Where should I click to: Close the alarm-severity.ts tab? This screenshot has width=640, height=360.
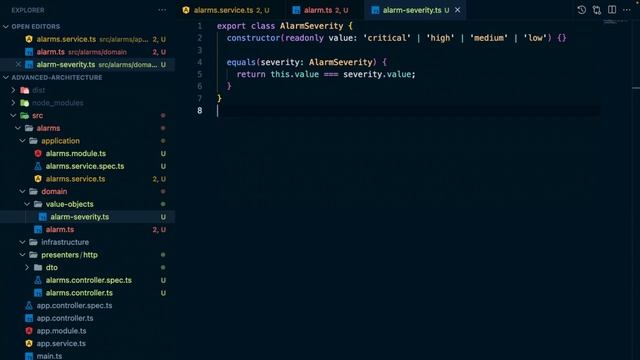tap(458, 10)
